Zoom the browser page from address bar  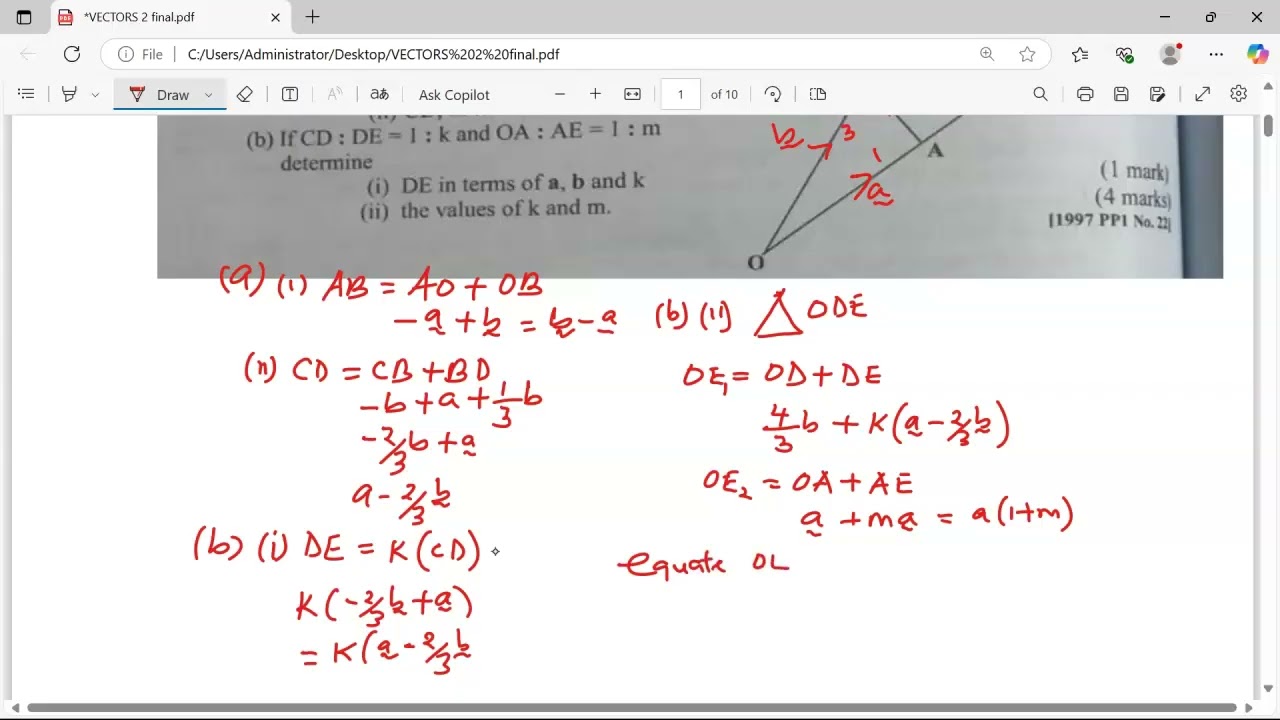point(987,54)
